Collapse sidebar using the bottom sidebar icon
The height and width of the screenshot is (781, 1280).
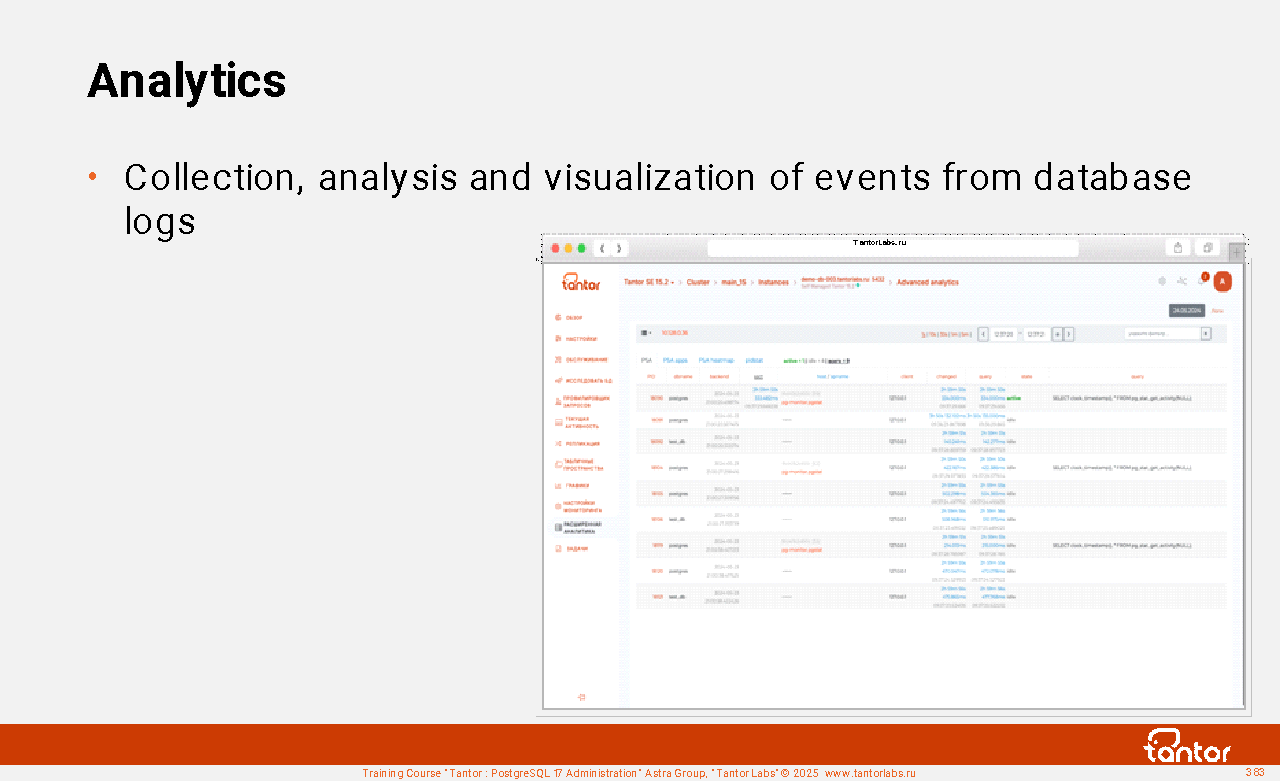coord(582,697)
